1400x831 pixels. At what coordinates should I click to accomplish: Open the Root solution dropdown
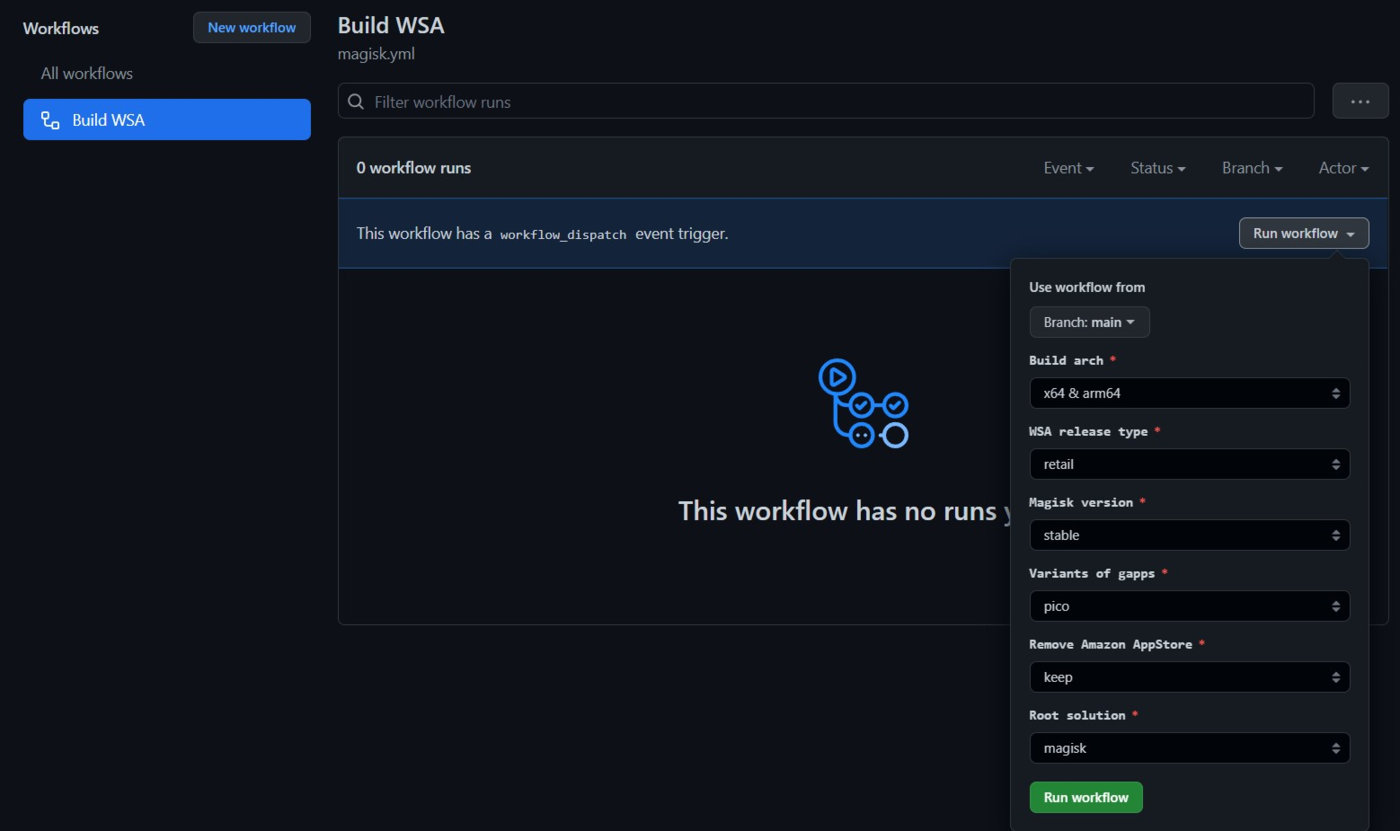[1190, 748]
